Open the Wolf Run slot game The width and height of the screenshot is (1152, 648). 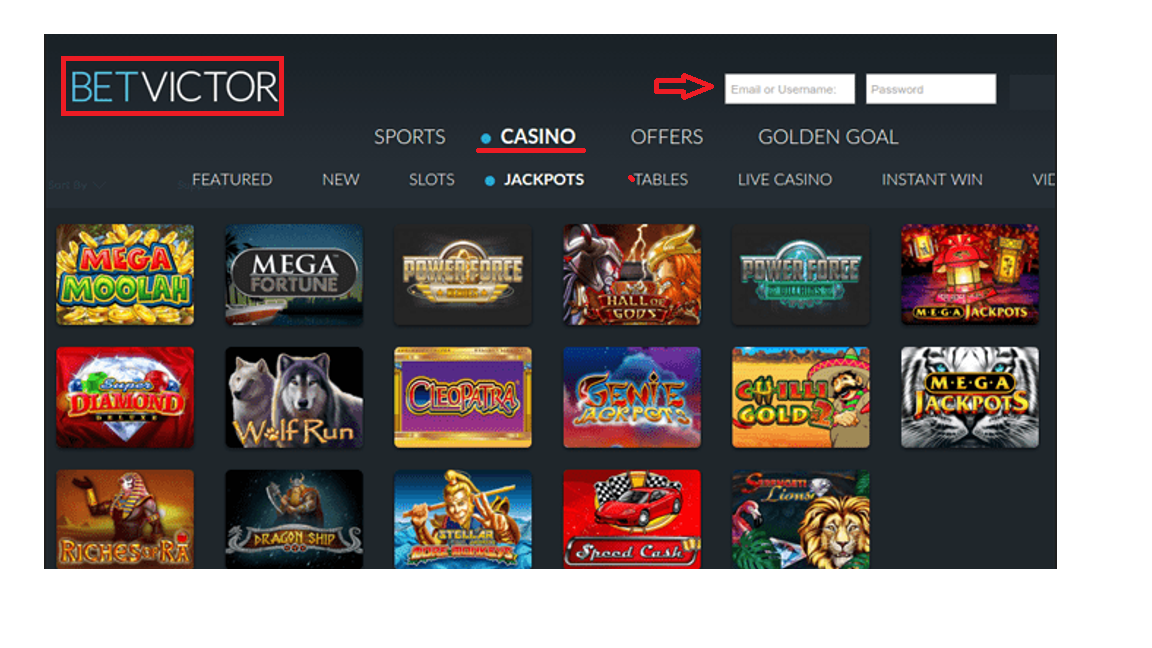(x=294, y=397)
